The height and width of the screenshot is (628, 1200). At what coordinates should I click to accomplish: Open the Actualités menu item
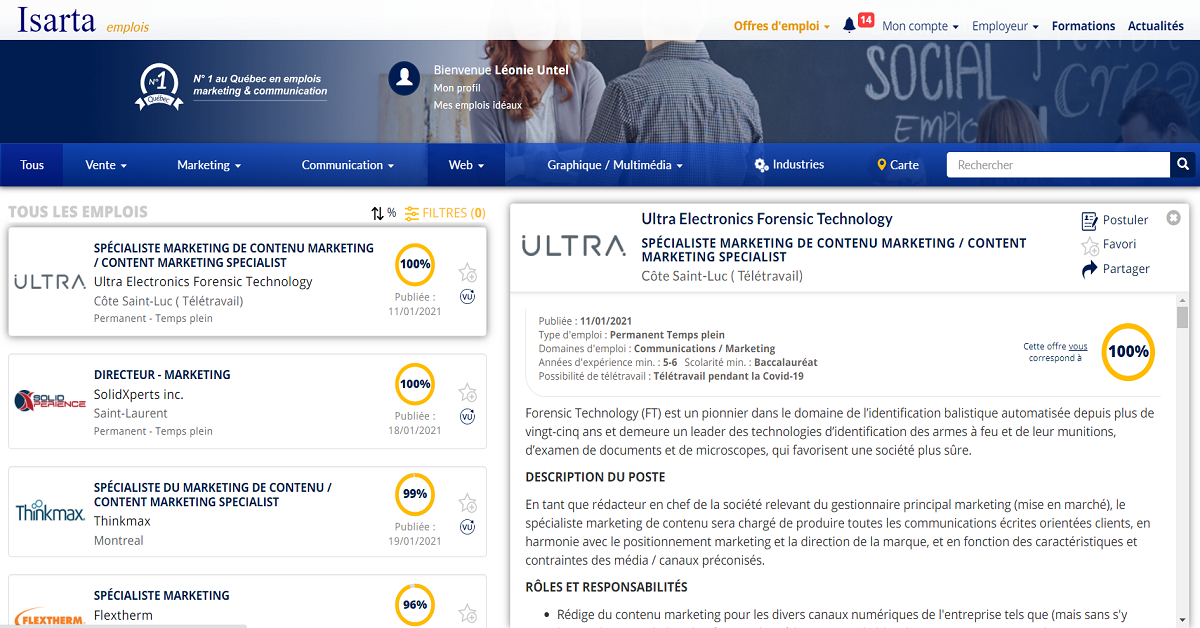[x=1156, y=26]
